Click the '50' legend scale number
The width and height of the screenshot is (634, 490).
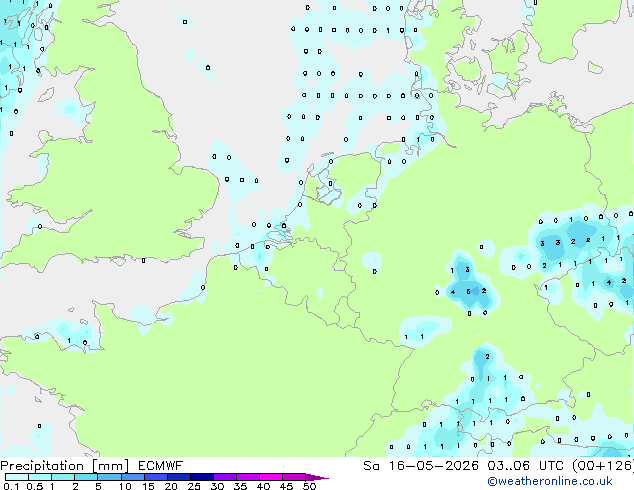point(309,486)
